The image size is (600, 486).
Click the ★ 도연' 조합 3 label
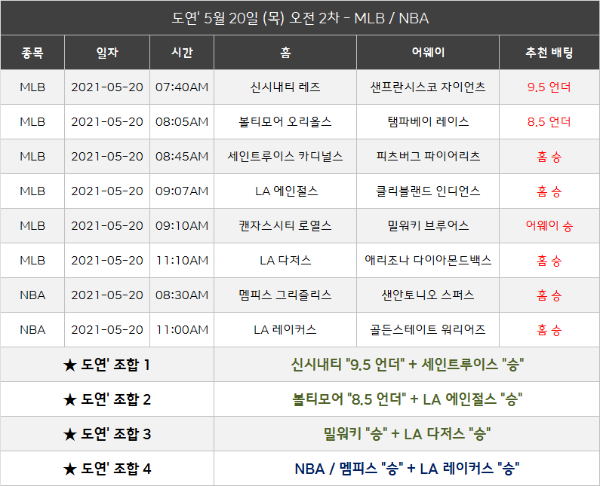107,434
